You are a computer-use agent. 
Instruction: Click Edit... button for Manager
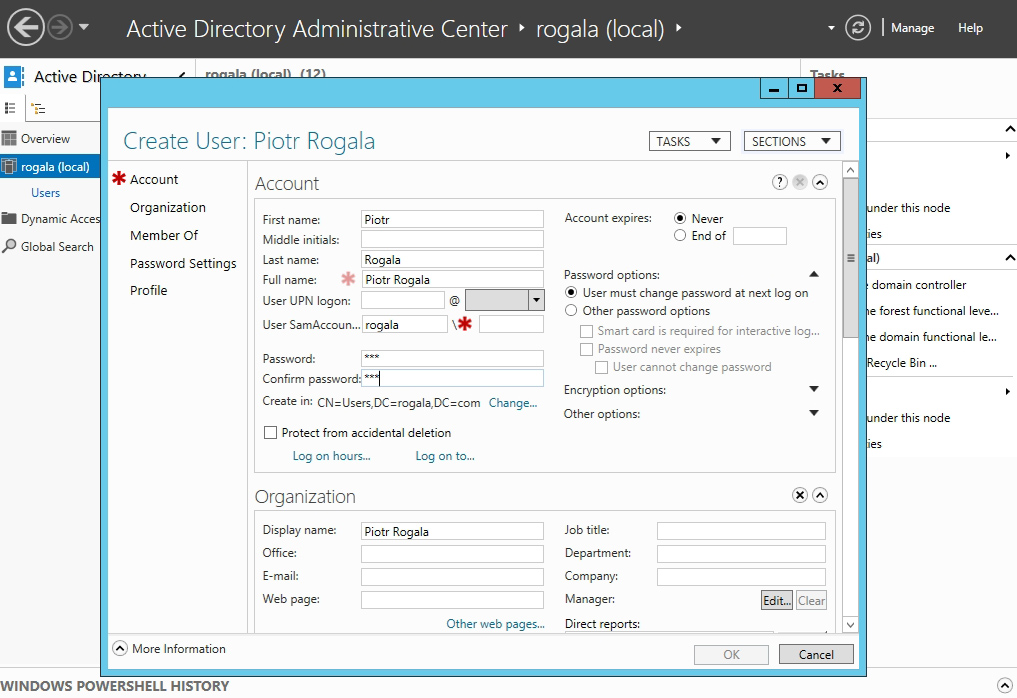click(x=776, y=600)
